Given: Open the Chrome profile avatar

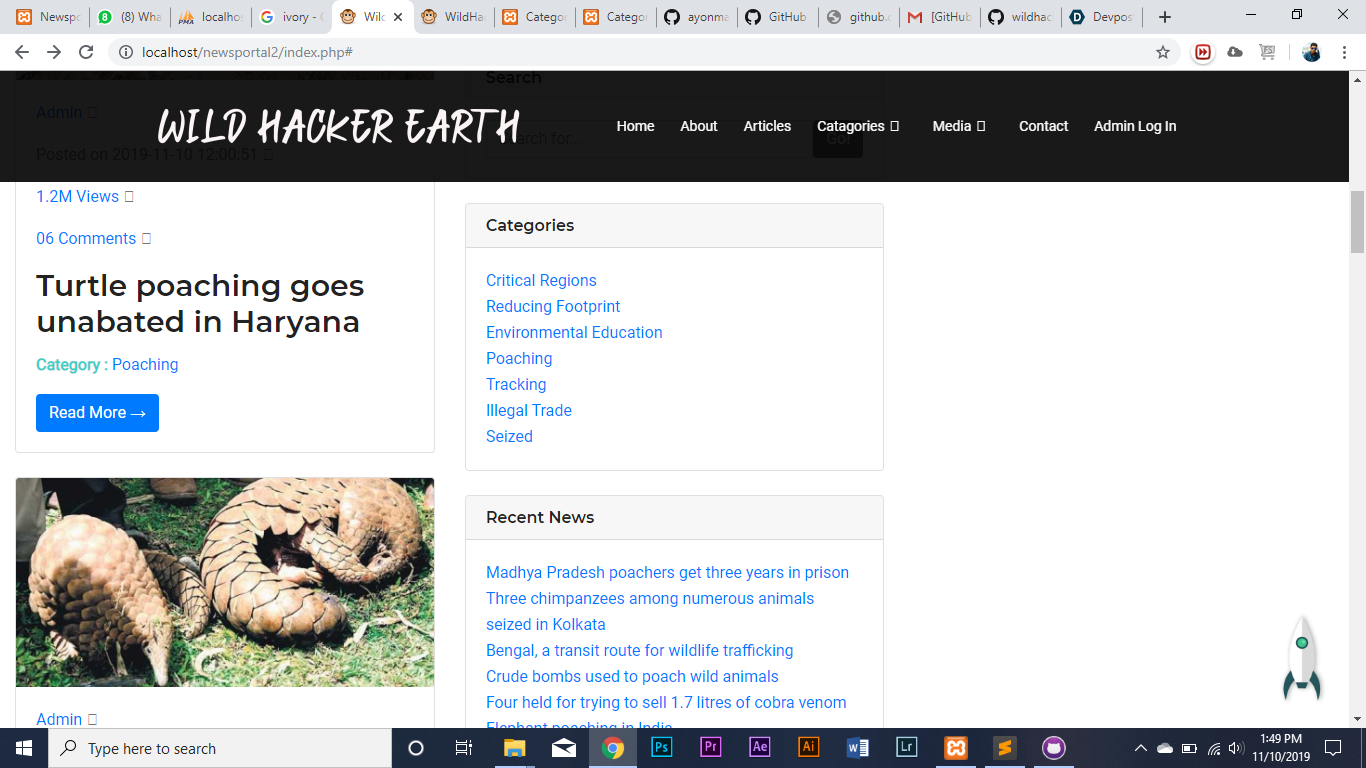Looking at the screenshot, I should coord(1312,52).
